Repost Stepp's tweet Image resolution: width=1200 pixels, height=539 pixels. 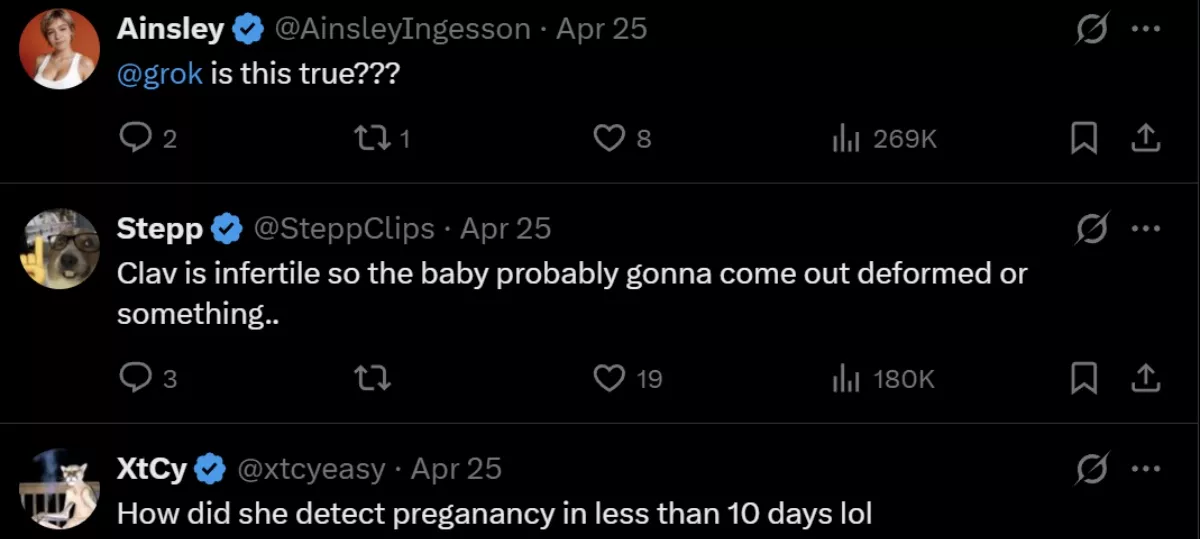point(373,378)
